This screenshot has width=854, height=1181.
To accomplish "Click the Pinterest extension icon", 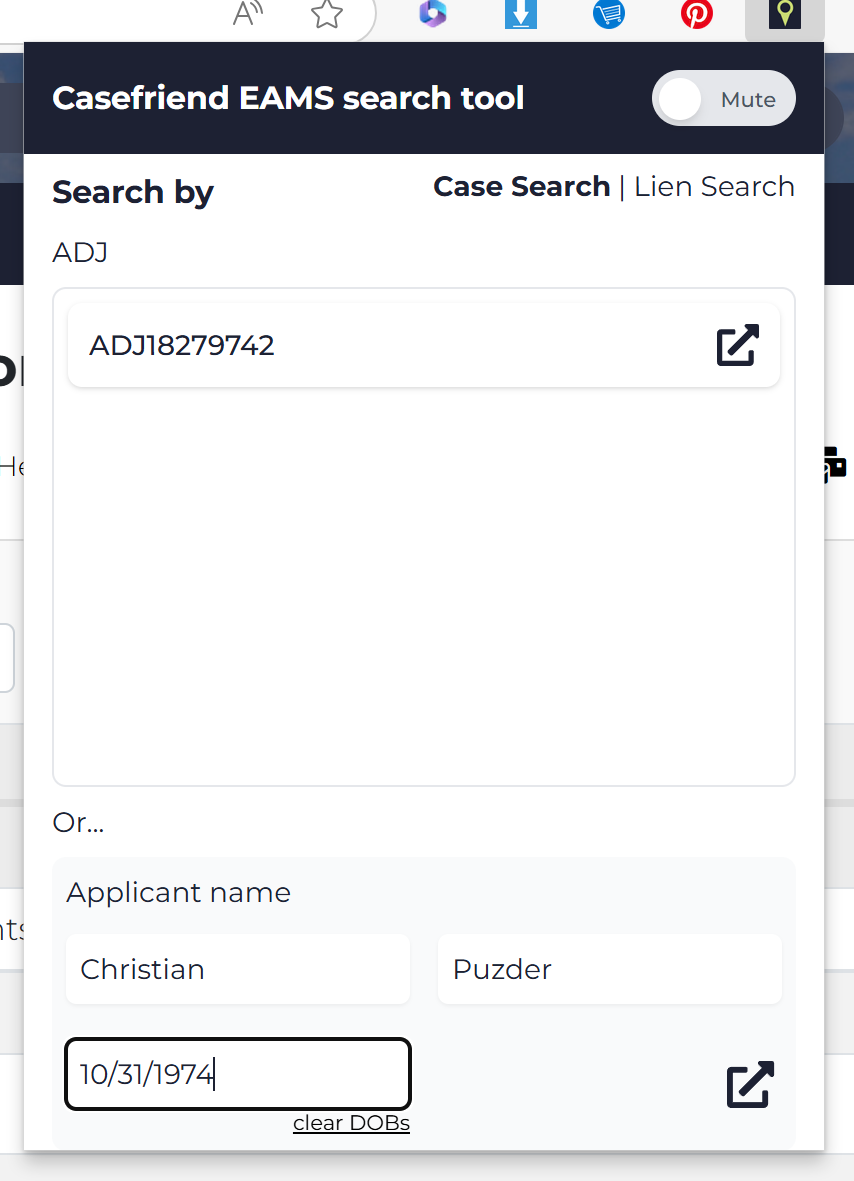I will coord(697,14).
